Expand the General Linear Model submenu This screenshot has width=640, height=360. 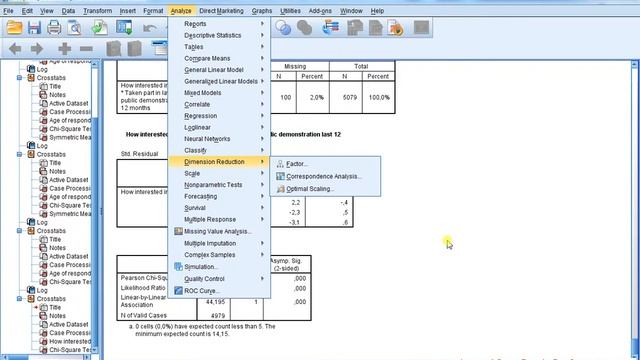219,70
